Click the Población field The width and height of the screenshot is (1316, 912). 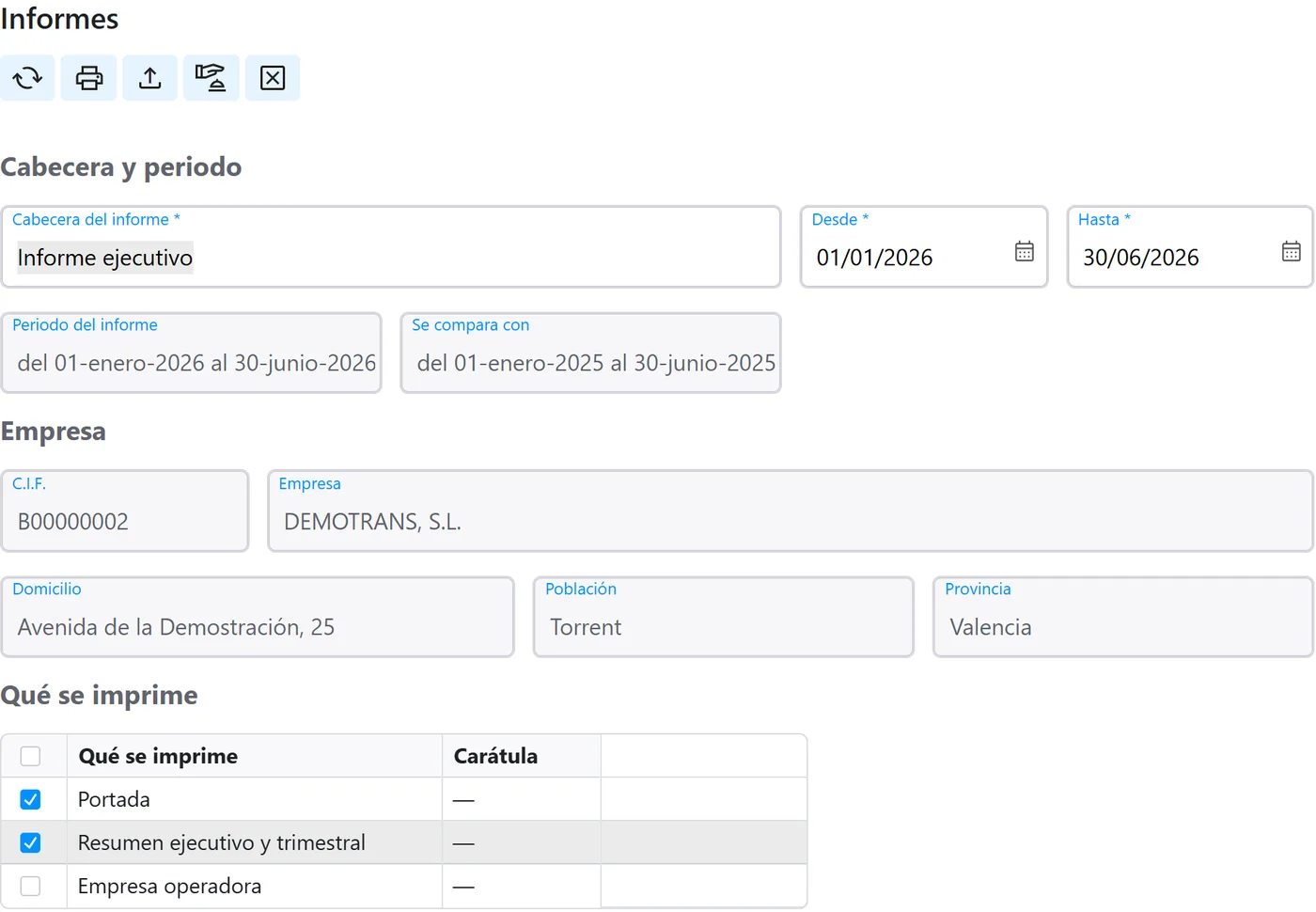(x=724, y=617)
